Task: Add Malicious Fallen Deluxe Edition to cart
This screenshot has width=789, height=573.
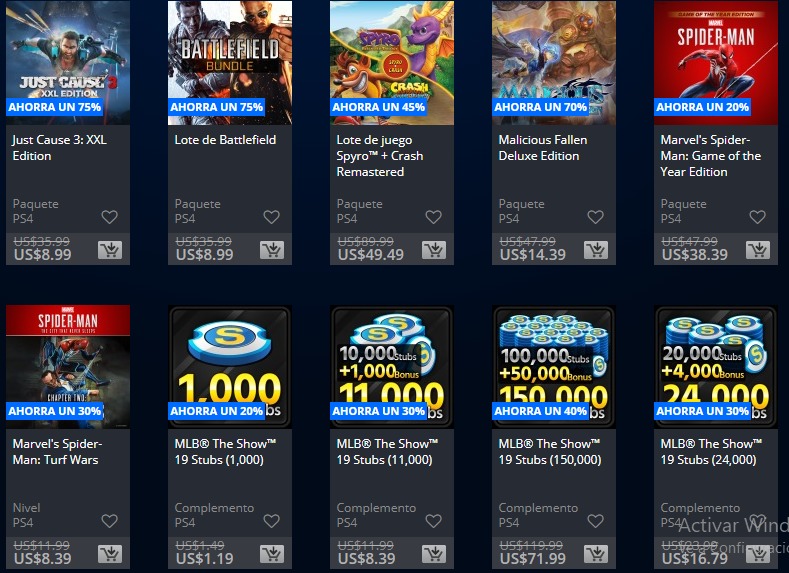Action: 596,250
